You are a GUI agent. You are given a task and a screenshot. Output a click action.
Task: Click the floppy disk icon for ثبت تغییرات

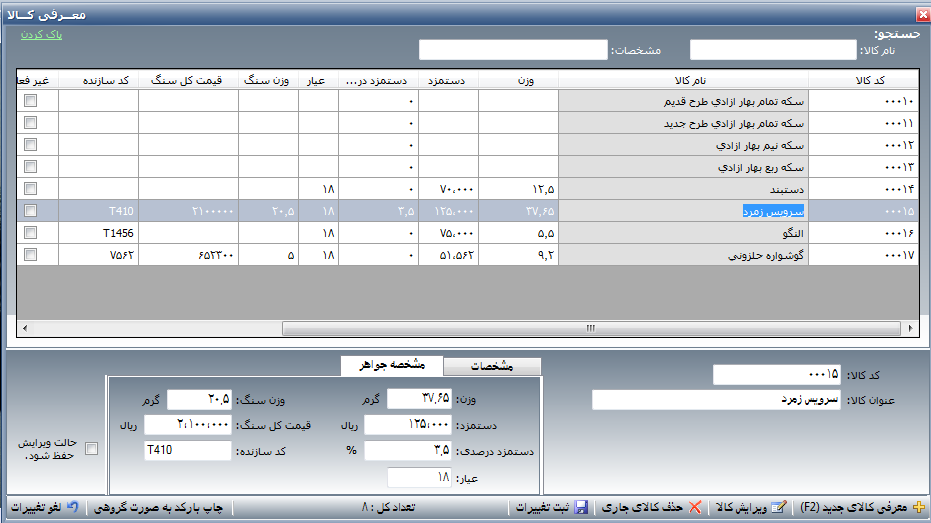pos(581,508)
